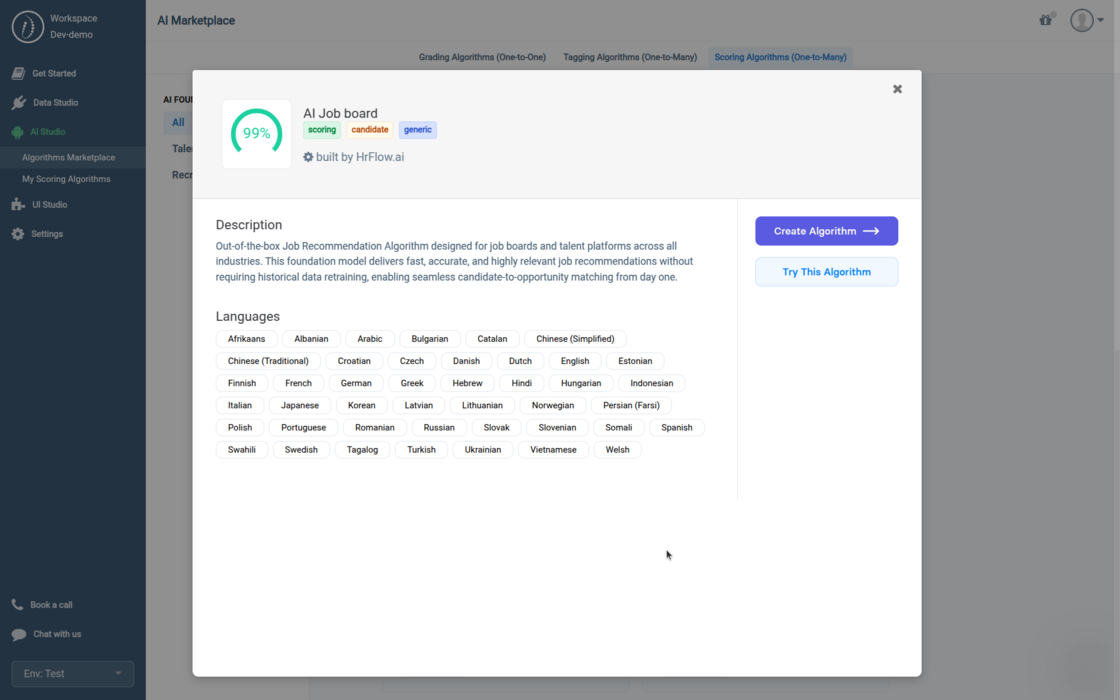Click the Portuguese language chip

pyautogui.click(x=304, y=427)
